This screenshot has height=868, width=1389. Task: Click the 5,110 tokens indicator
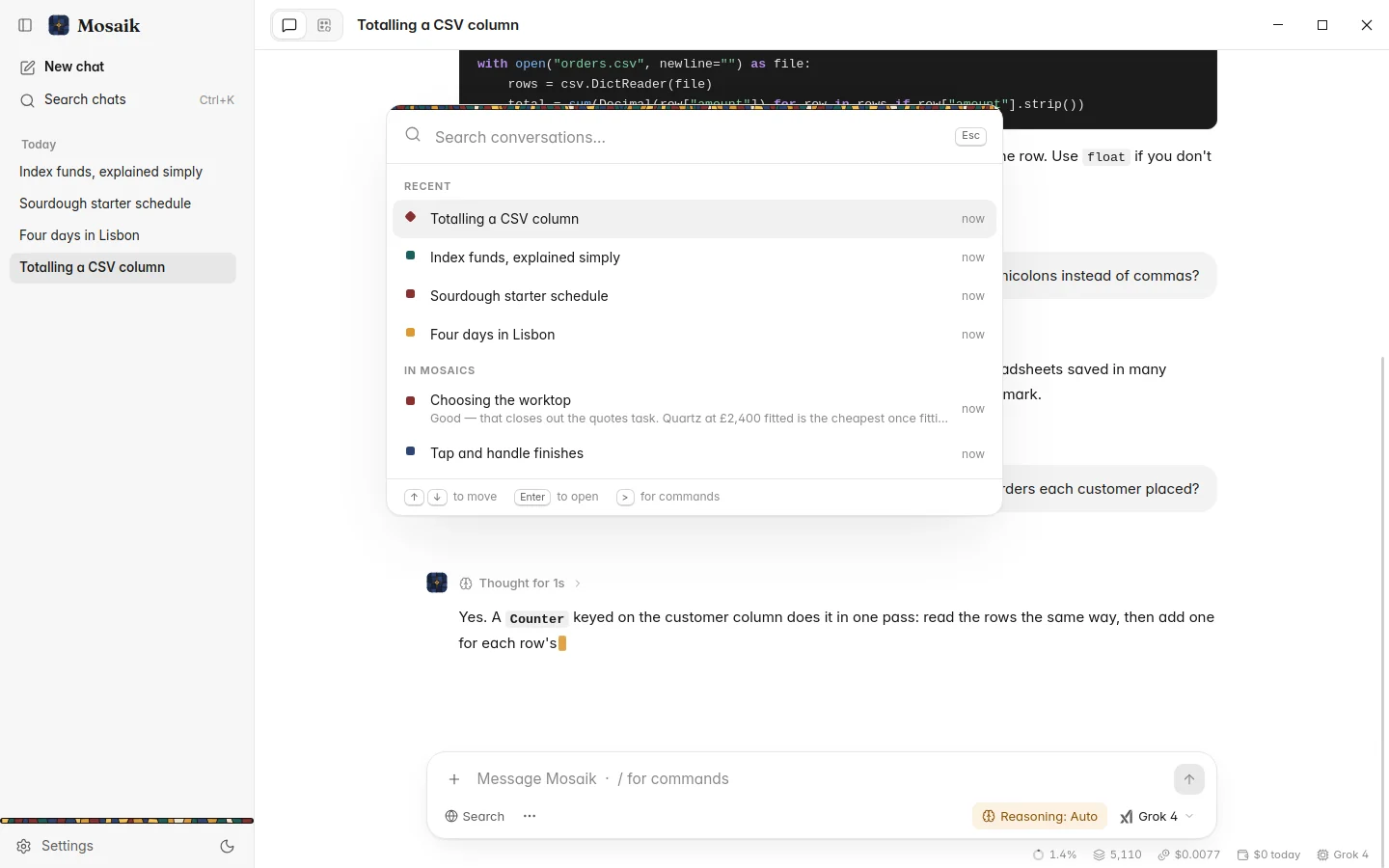(x=1118, y=854)
